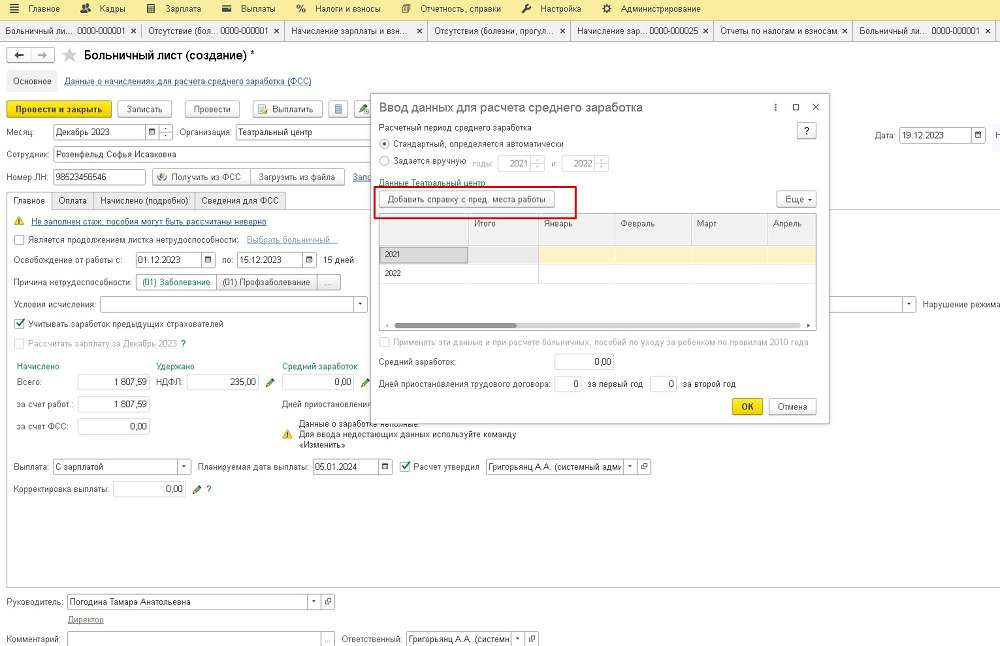Open calendar picker for the Дата field

[x=977, y=135]
